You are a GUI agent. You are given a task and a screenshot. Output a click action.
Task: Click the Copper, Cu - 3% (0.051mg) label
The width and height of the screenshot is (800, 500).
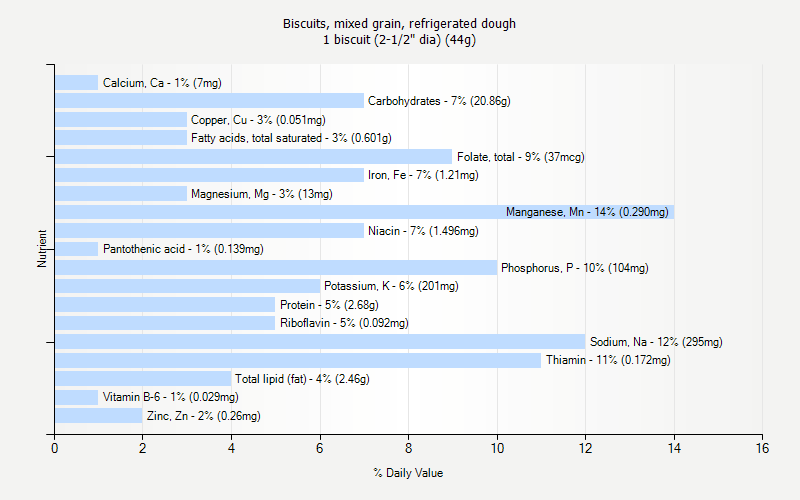tap(258, 120)
